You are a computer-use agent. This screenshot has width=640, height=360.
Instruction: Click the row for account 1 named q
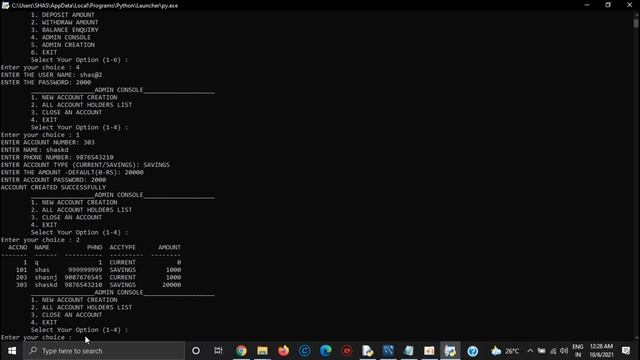[x=102, y=262]
